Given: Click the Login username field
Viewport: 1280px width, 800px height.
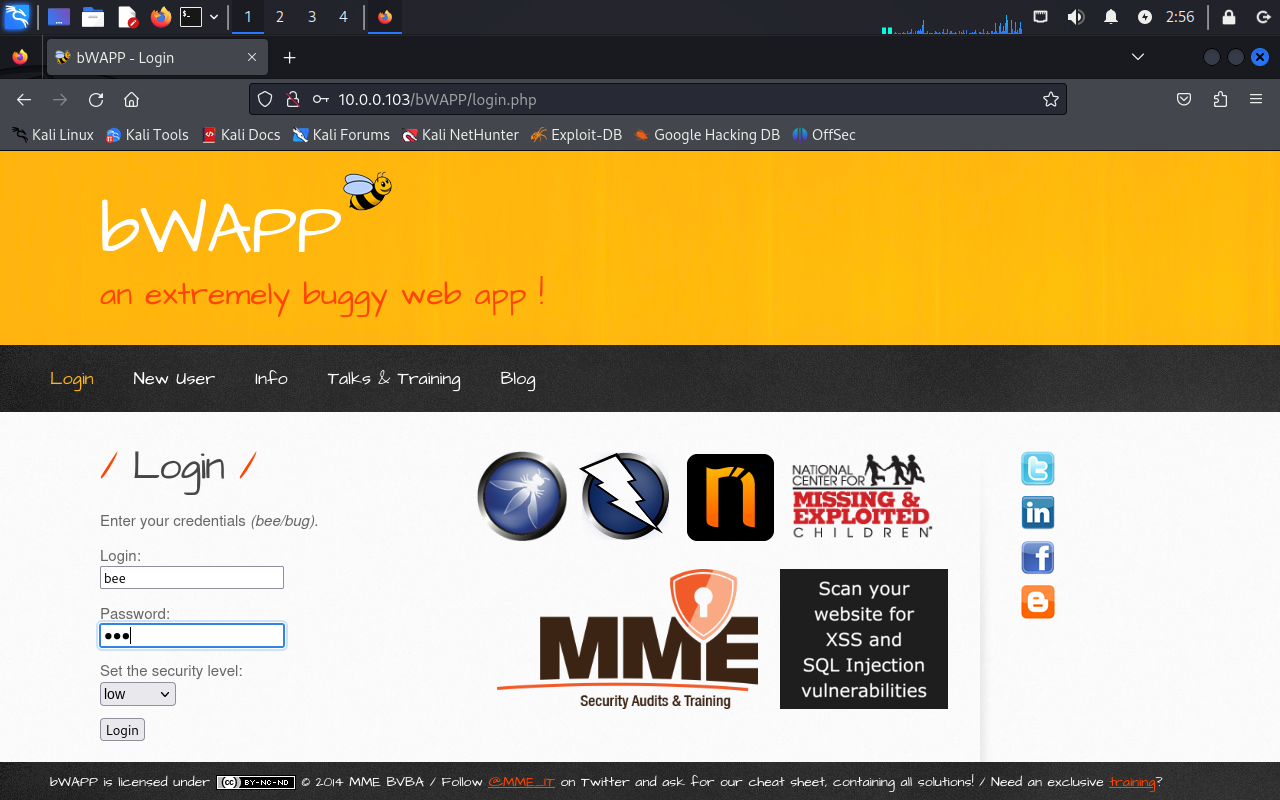Looking at the screenshot, I should point(192,578).
